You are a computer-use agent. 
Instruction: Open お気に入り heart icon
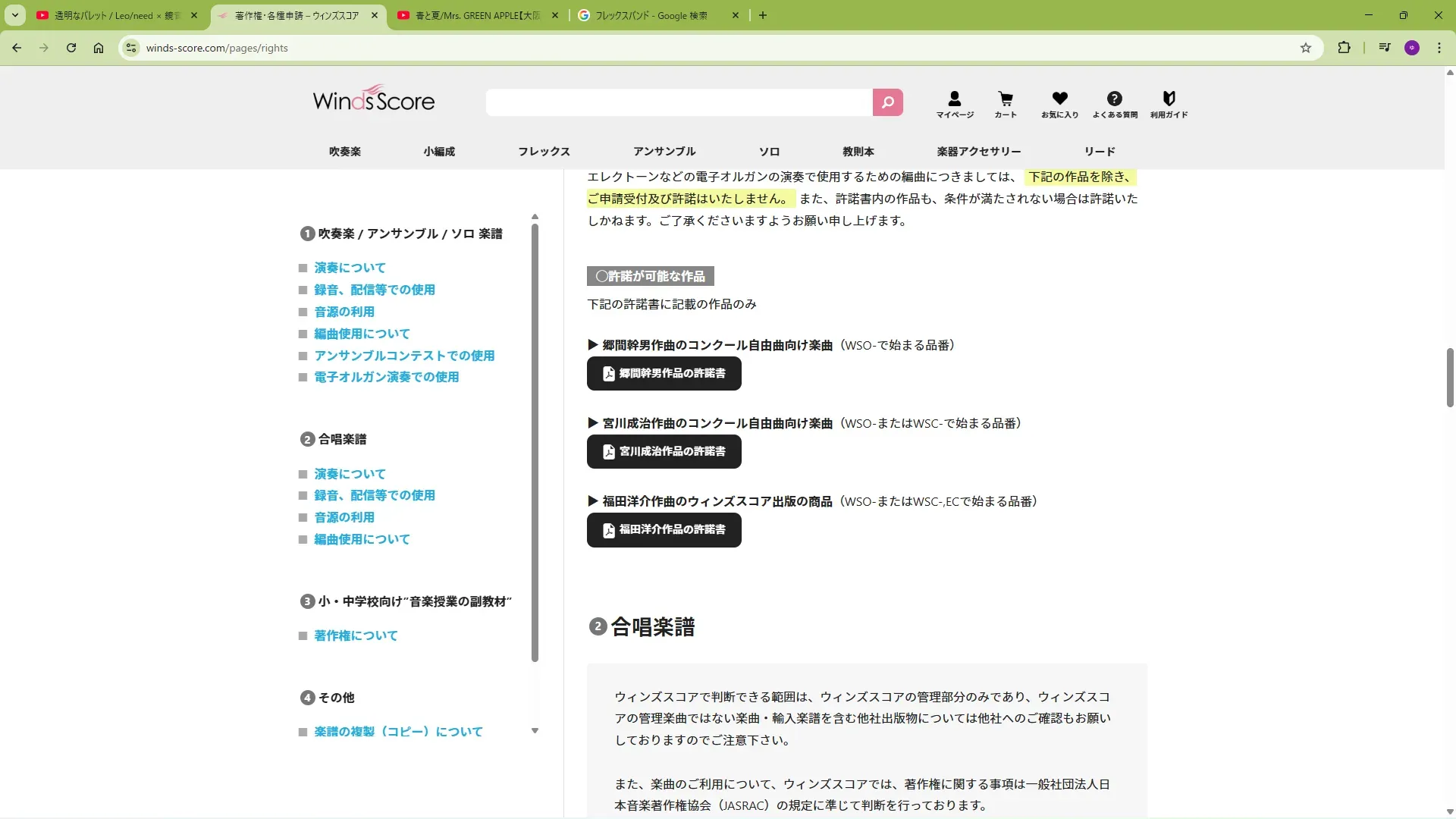pos(1059,104)
